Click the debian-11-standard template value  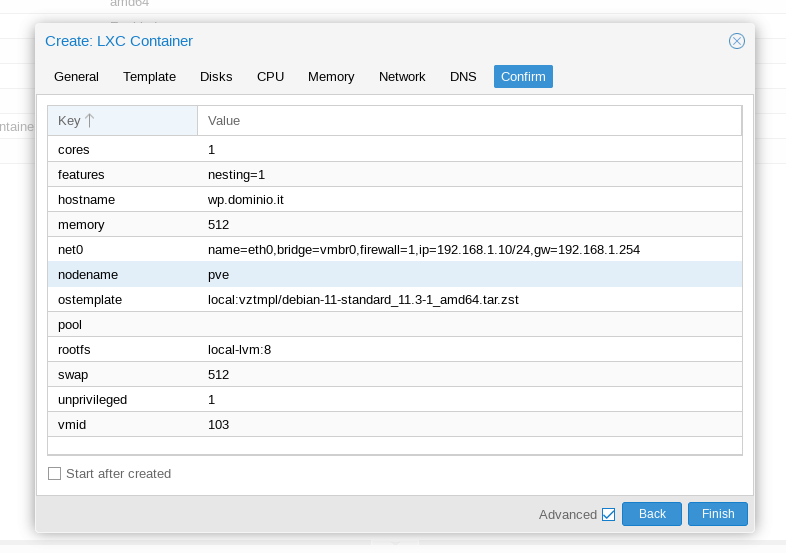(x=363, y=300)
